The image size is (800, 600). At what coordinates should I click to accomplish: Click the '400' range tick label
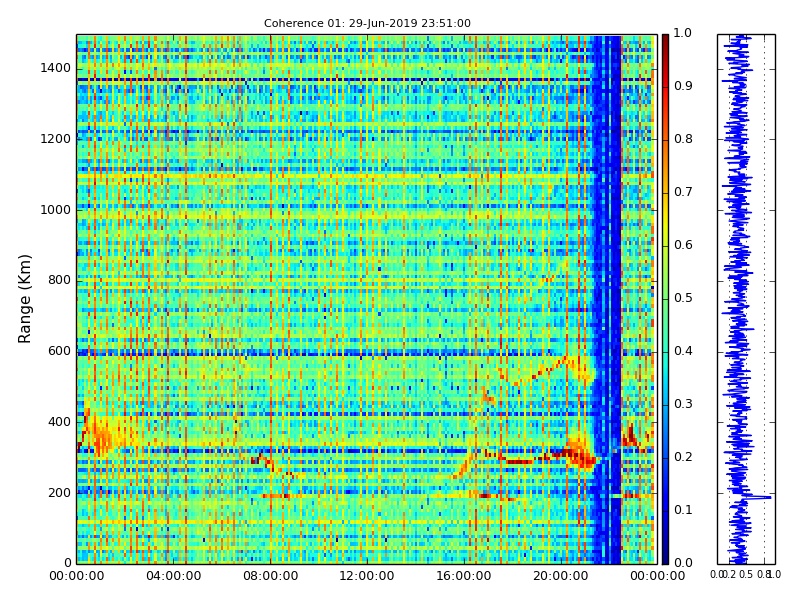coord(59,422)
